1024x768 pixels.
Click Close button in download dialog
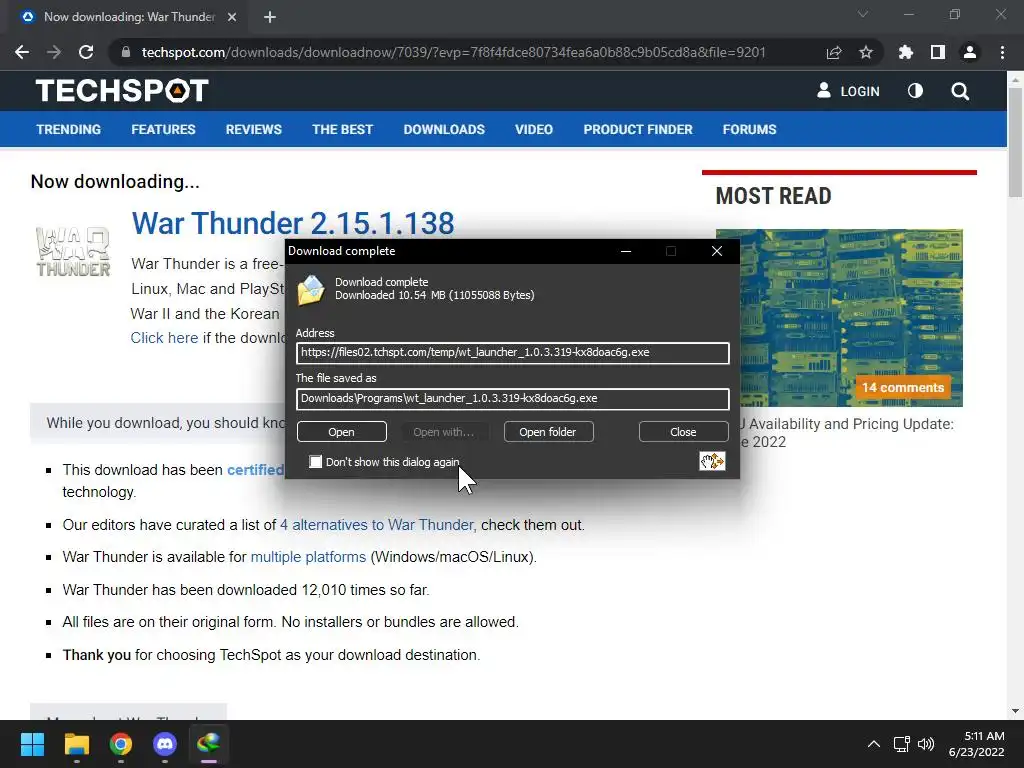point(683,432)
